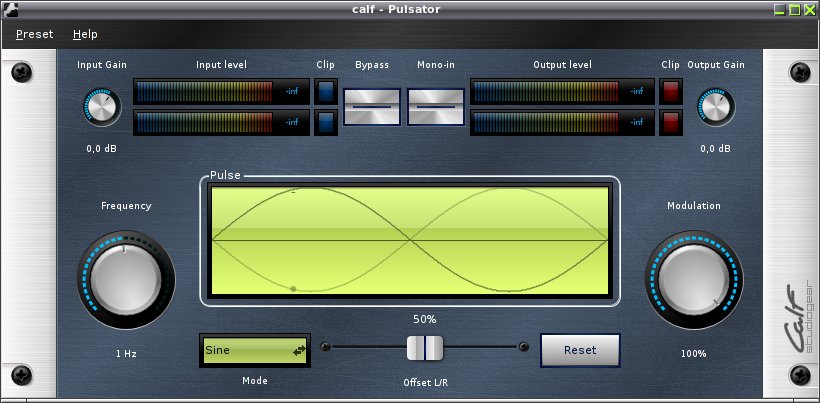Click the 100% modulation value

point(693,354)
